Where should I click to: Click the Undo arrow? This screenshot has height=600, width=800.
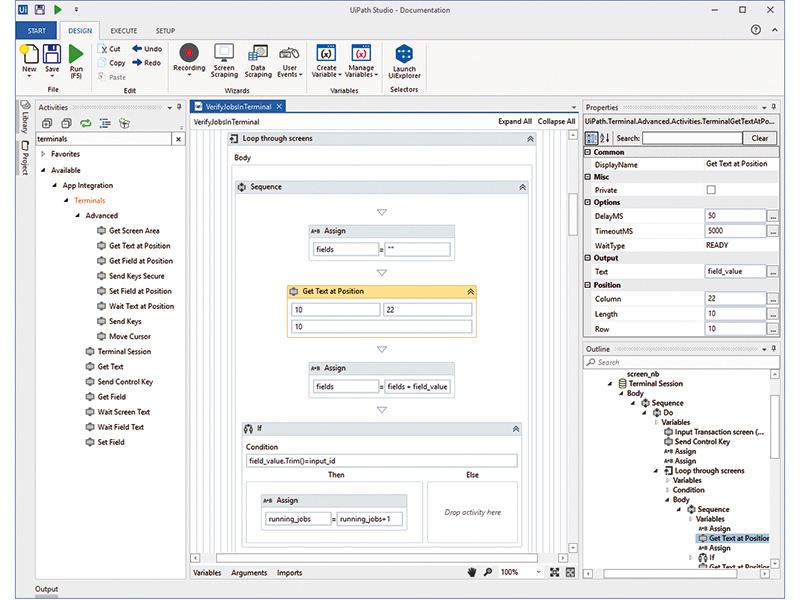click(147, 49)
